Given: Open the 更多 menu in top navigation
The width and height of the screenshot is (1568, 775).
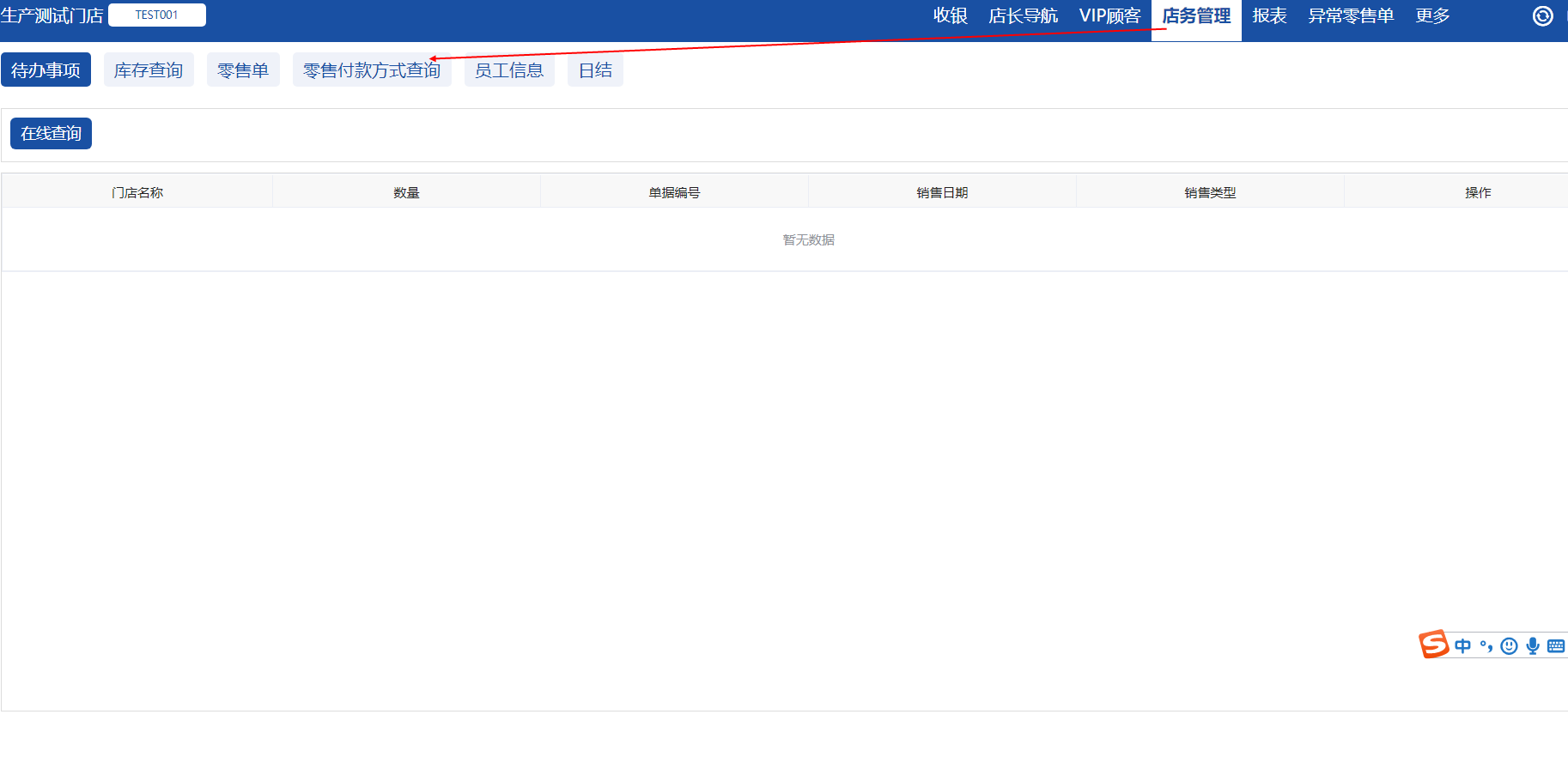Looking at the screenshot, I should pos(1432,16).
